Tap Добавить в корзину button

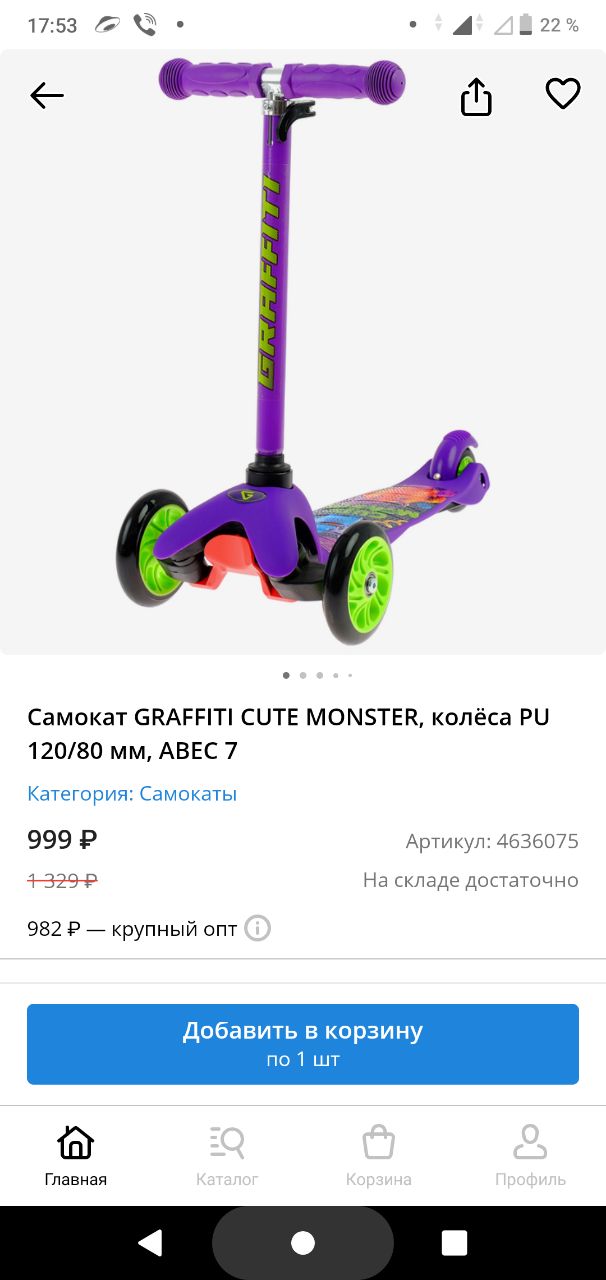point(303,1044)
